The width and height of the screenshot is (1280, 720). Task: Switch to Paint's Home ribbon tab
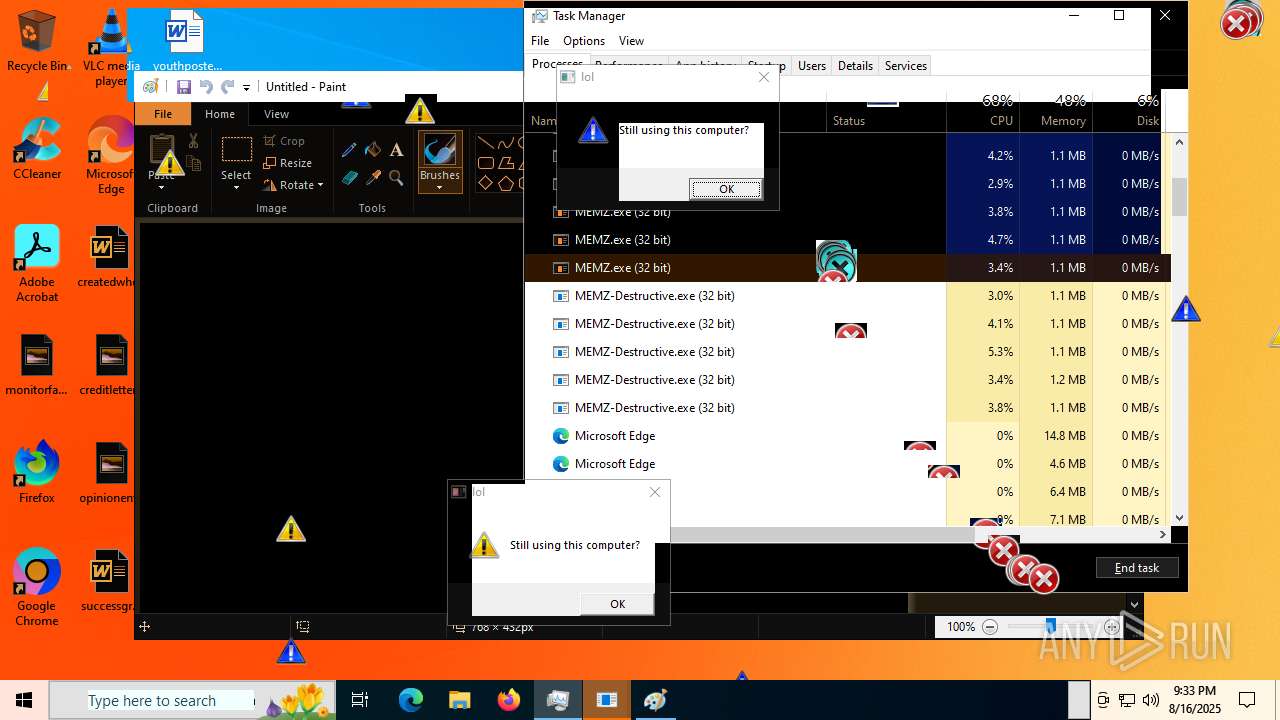click(220, 114)
